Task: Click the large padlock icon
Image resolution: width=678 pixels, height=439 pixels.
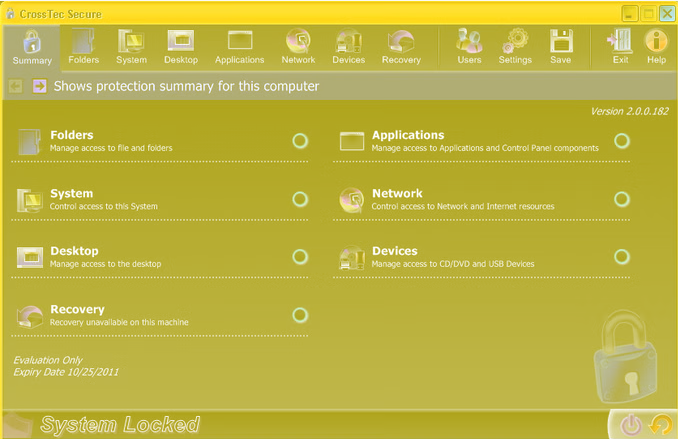Action: pyautogui.click(x=624, y=357)
